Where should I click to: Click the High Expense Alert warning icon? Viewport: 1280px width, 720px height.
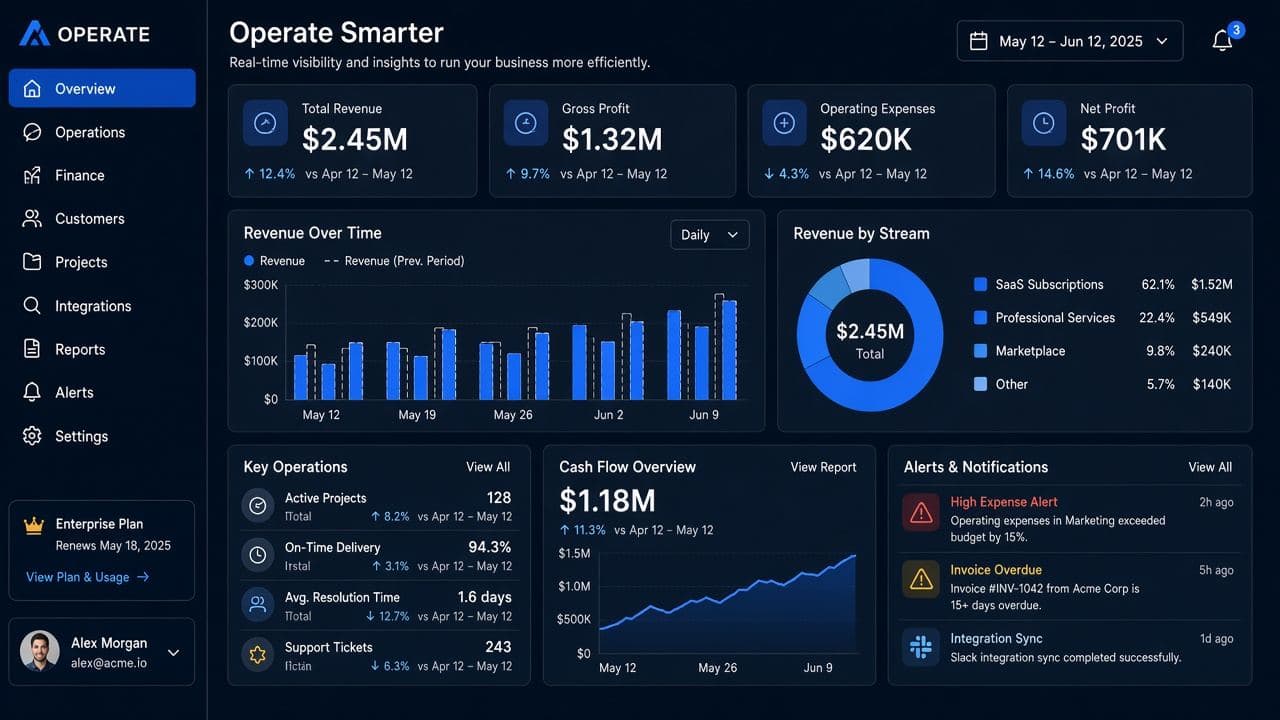(x=921, y=512)
